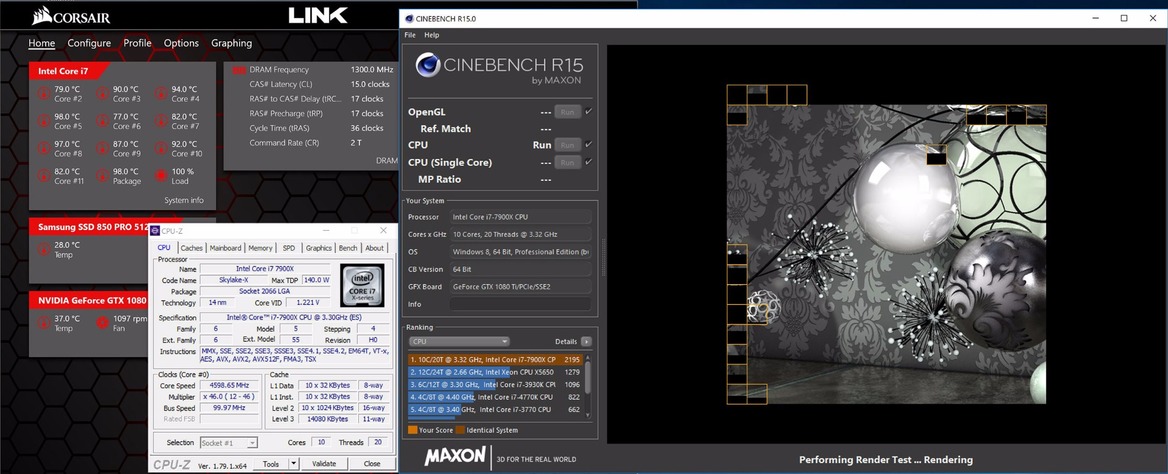Screen dimensions: 1168x474
Task: Open the CPU-Z Tools dropdown arrow
Action: coord(293,464)
